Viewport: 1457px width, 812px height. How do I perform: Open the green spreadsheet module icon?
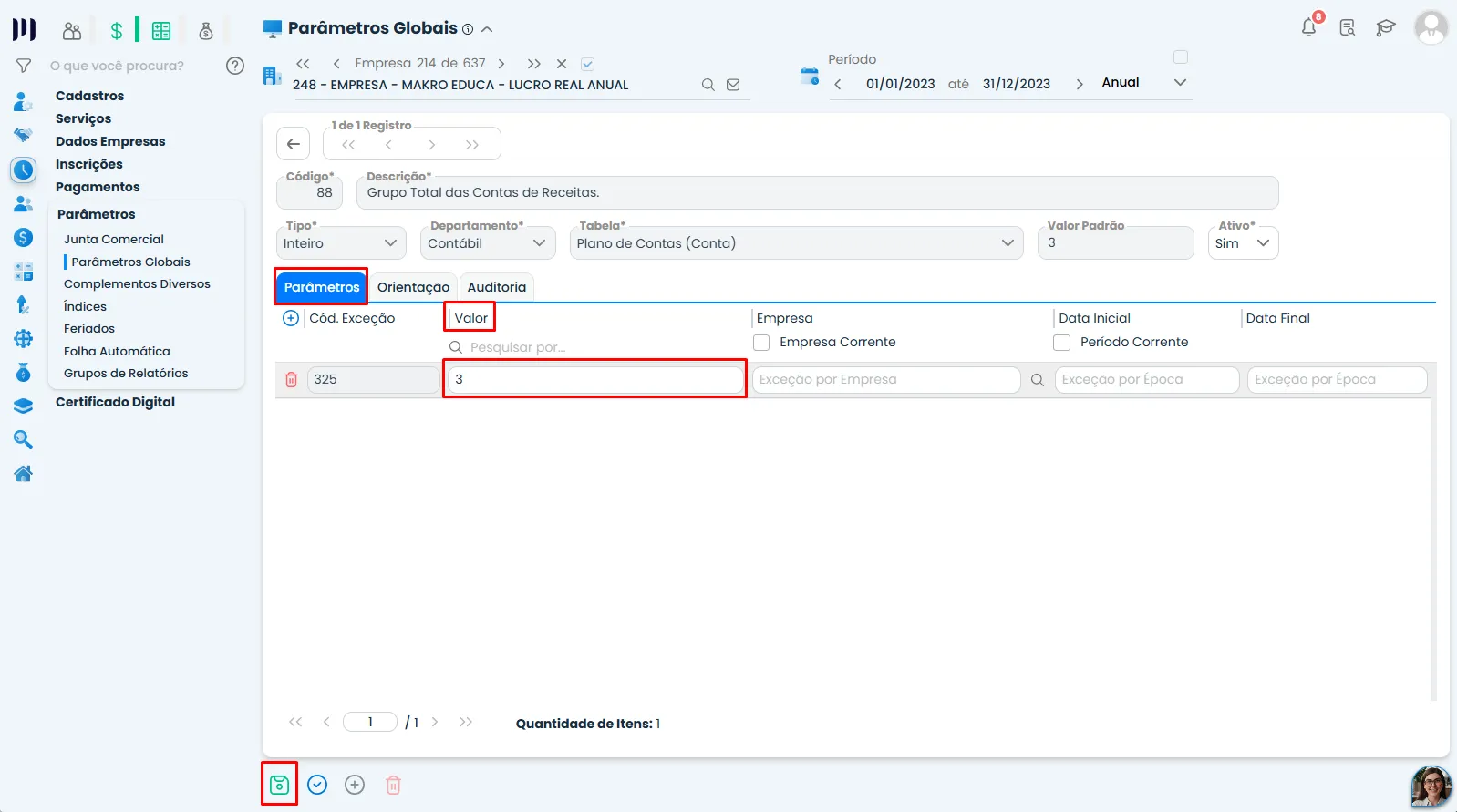tap(161, 31)
